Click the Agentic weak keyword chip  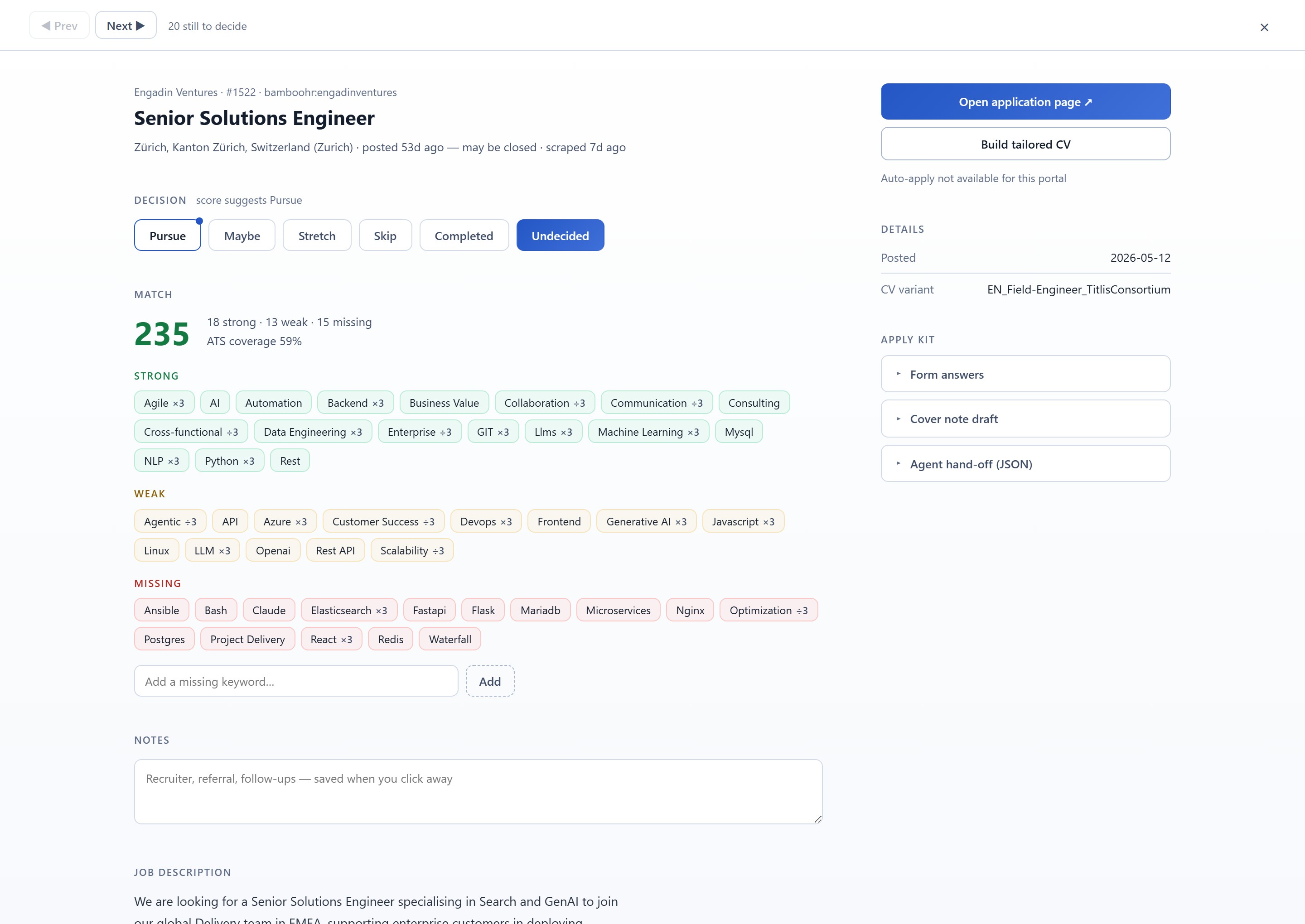170,522
